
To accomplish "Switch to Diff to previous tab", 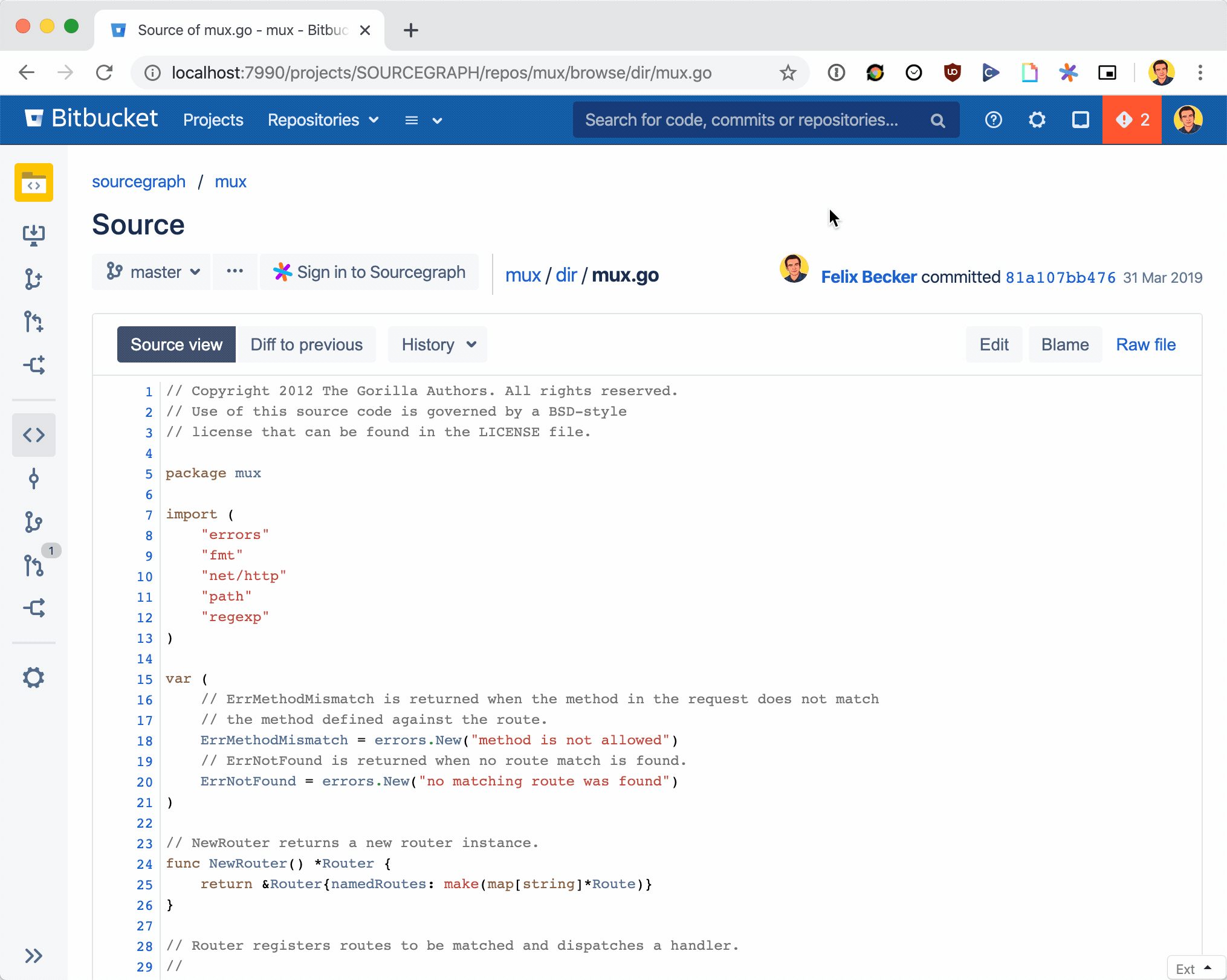I will 306,344.
